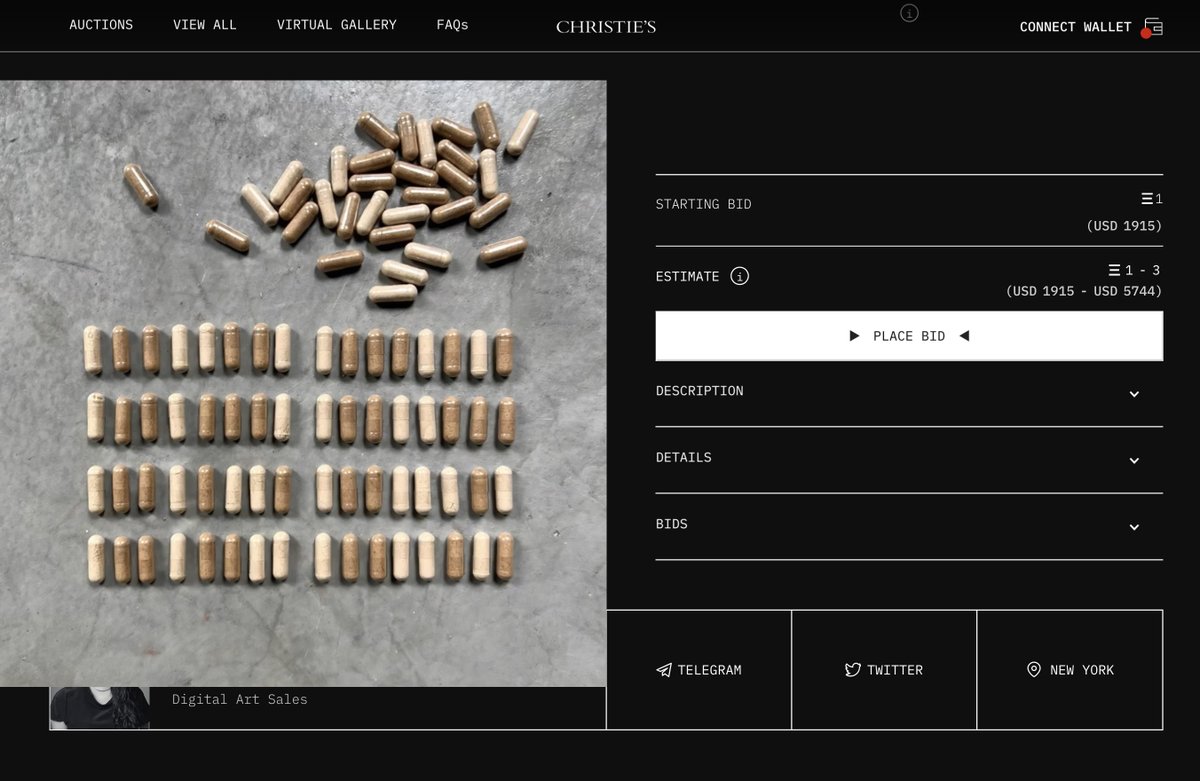
Task: Expand the Details section chevron
Action: click(1134, 461)
